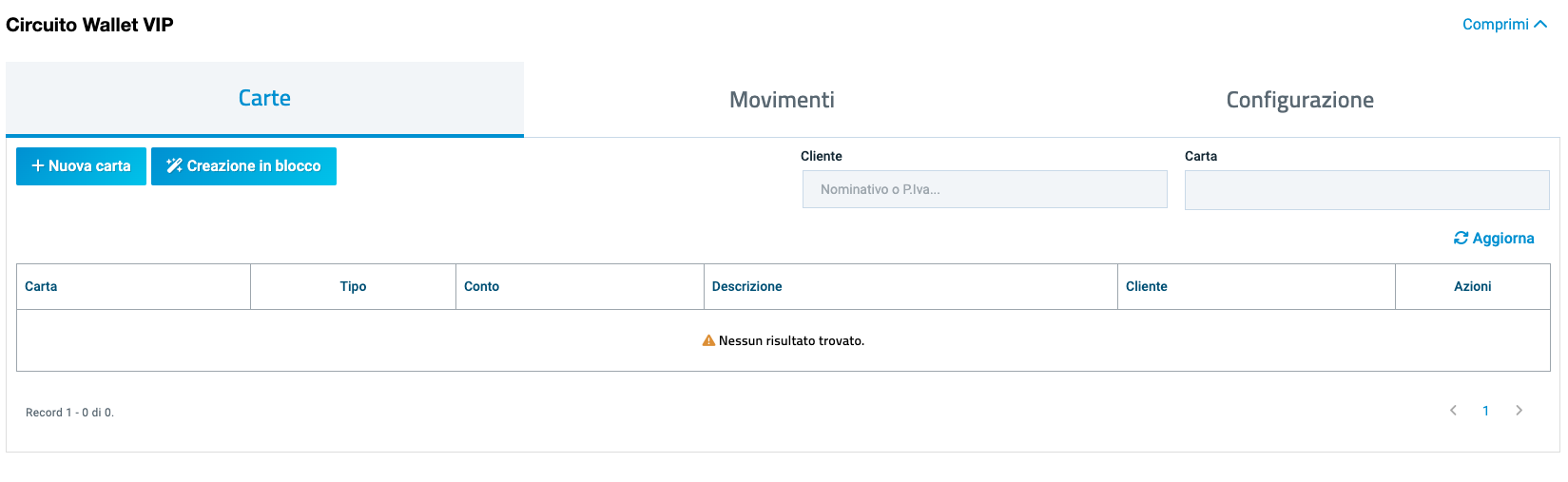
Task: Go to next page with right arrow
Action: 1519,411
